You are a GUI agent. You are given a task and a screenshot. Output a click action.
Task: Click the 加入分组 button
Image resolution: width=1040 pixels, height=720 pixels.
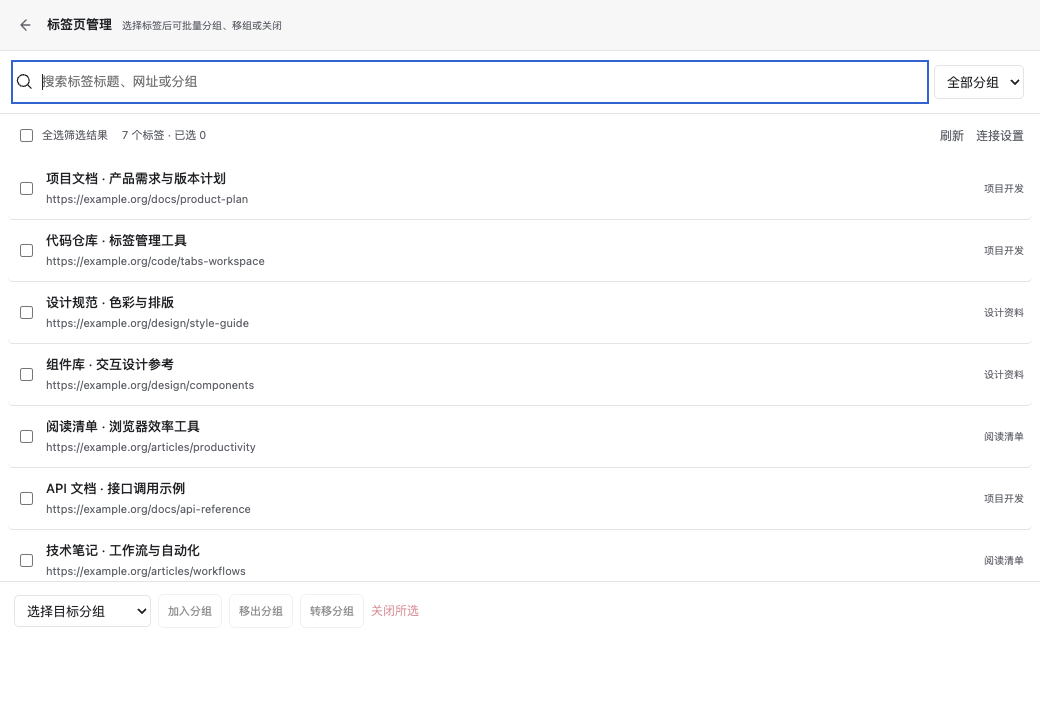[x=190, y=611]
